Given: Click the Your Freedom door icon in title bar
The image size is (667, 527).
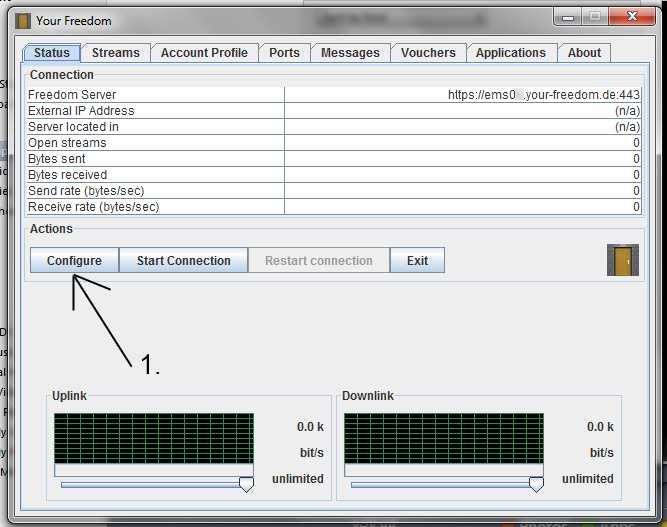Looking at the screenshot, I should (23, 21).
